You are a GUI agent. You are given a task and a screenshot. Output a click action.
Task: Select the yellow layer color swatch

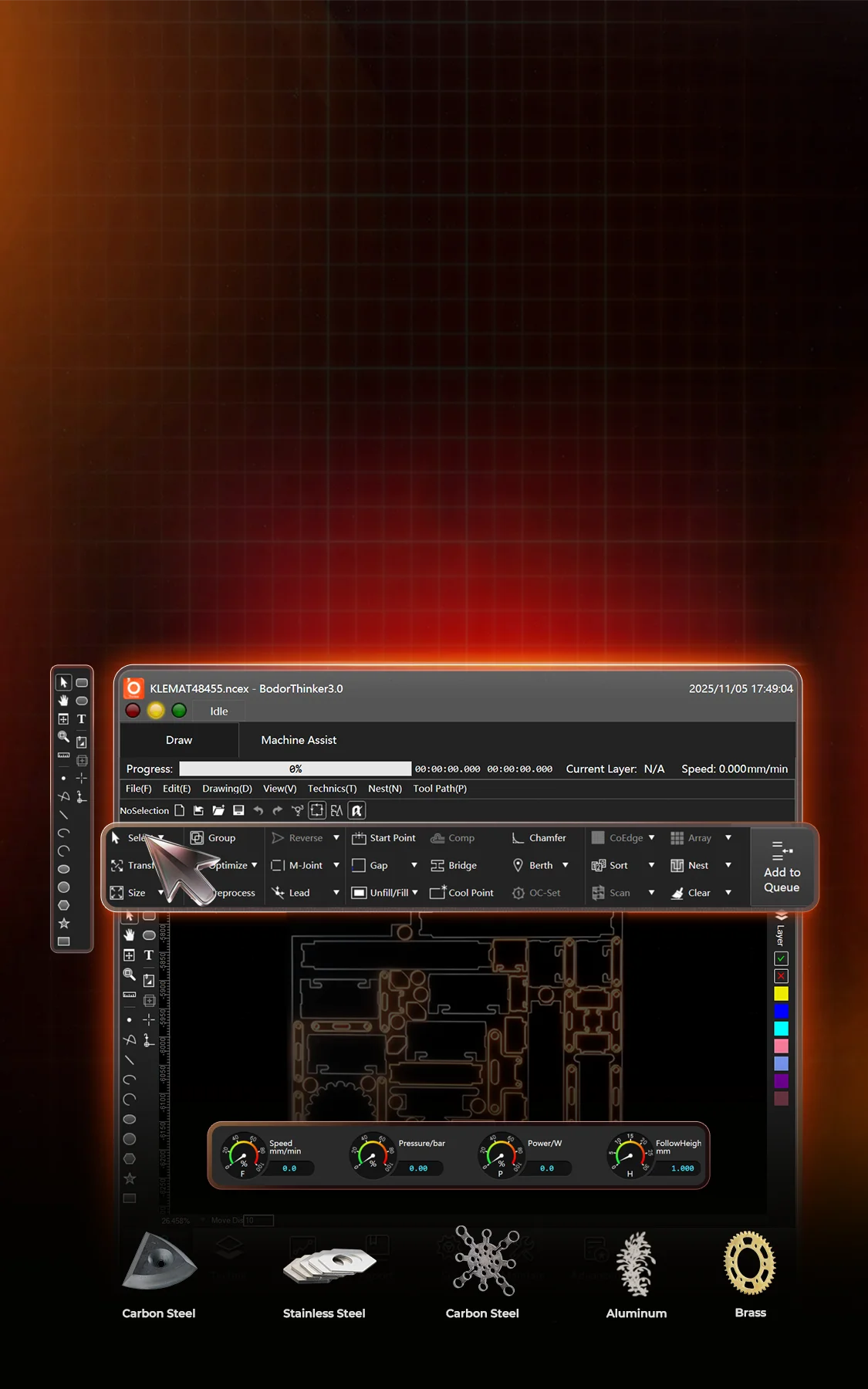[x=781, y=994]
